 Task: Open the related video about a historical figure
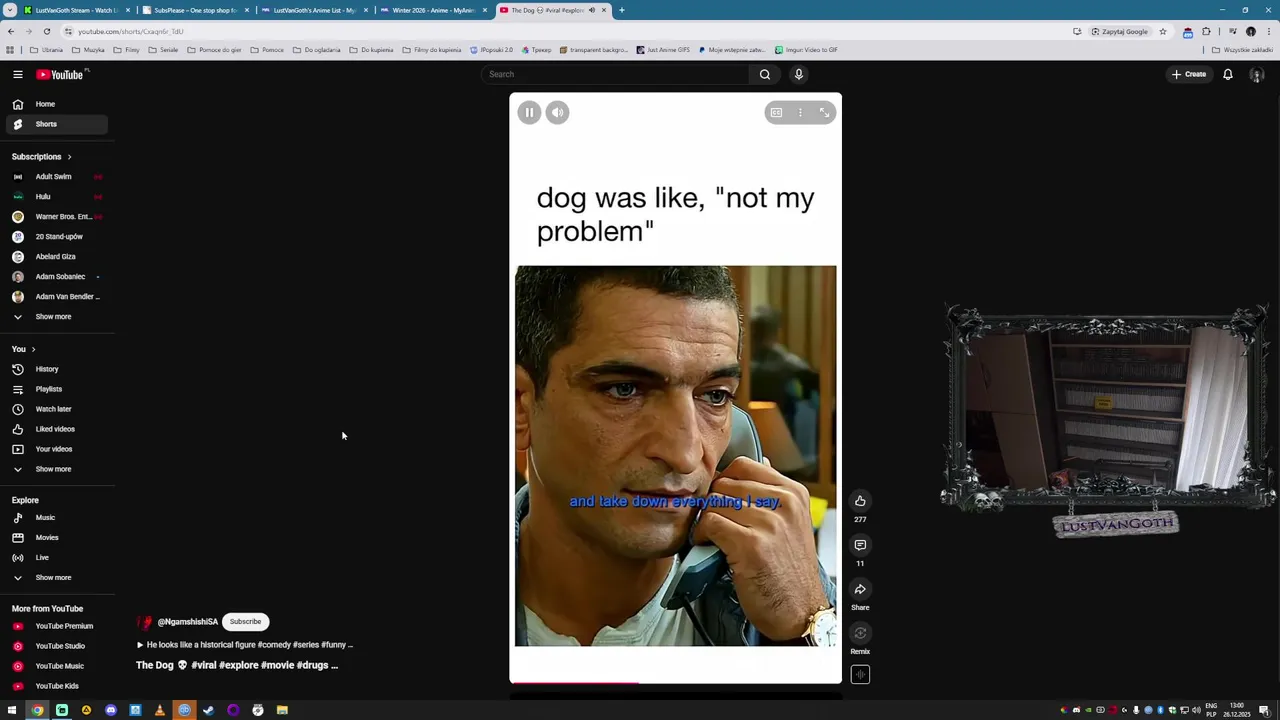pos(245,645)
